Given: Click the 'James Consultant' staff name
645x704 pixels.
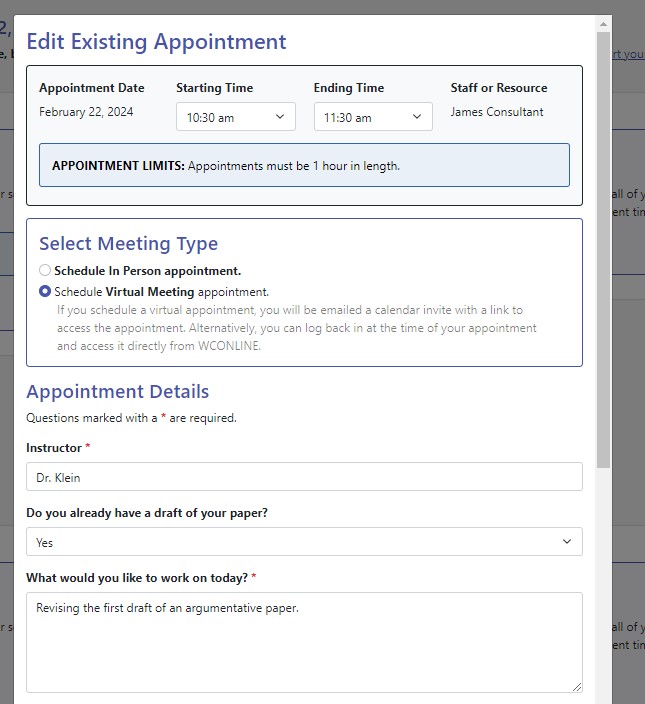Looking at the screenshot, I should [x=497, y=112].
